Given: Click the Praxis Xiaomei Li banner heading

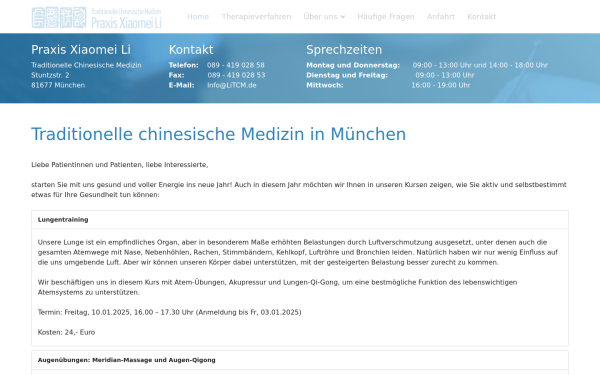Looking at the screenshot, I should (x=81, y=50).
